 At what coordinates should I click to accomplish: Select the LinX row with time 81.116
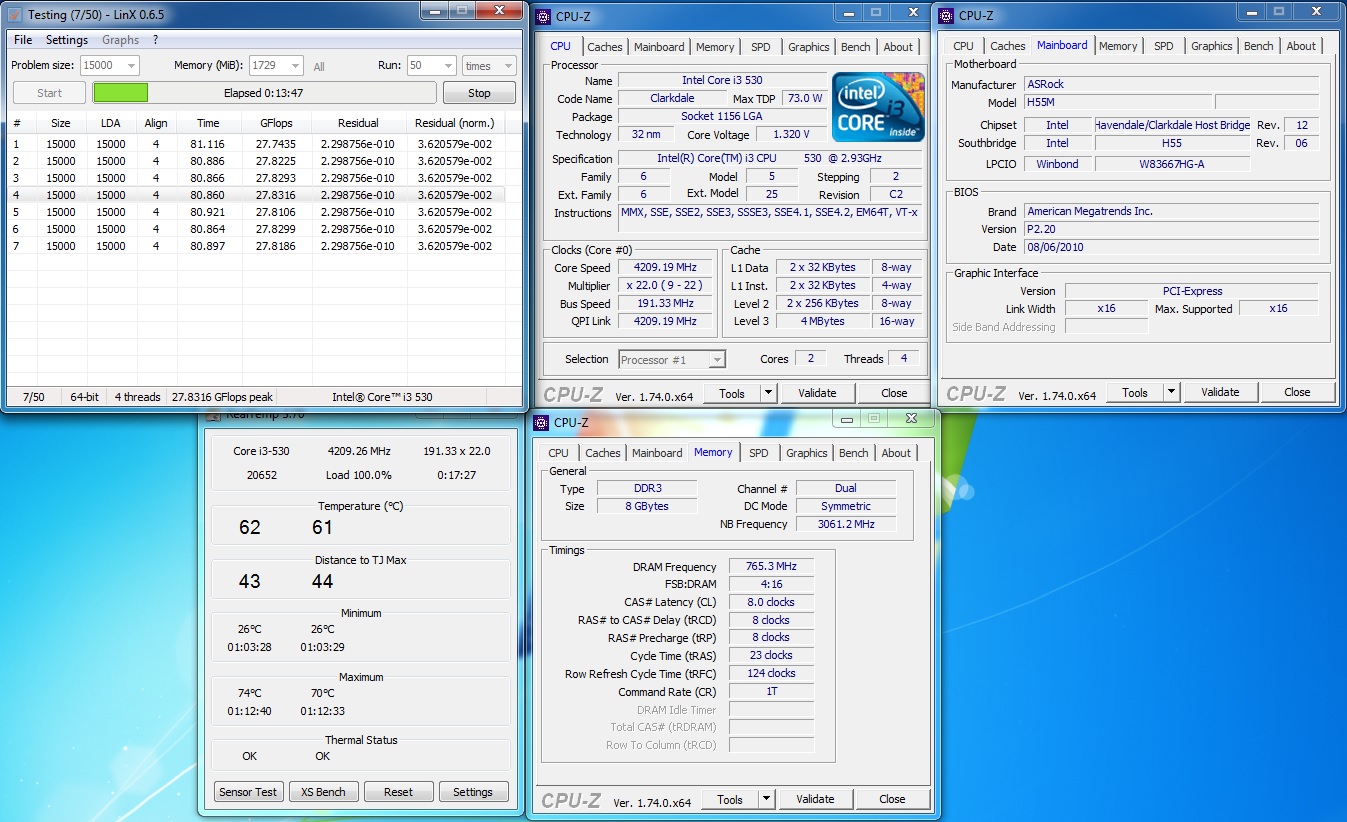(x=256, y=144)
